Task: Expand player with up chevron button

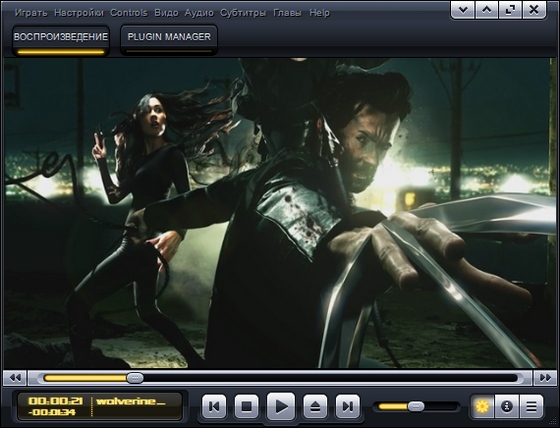Action: (486, 10)
